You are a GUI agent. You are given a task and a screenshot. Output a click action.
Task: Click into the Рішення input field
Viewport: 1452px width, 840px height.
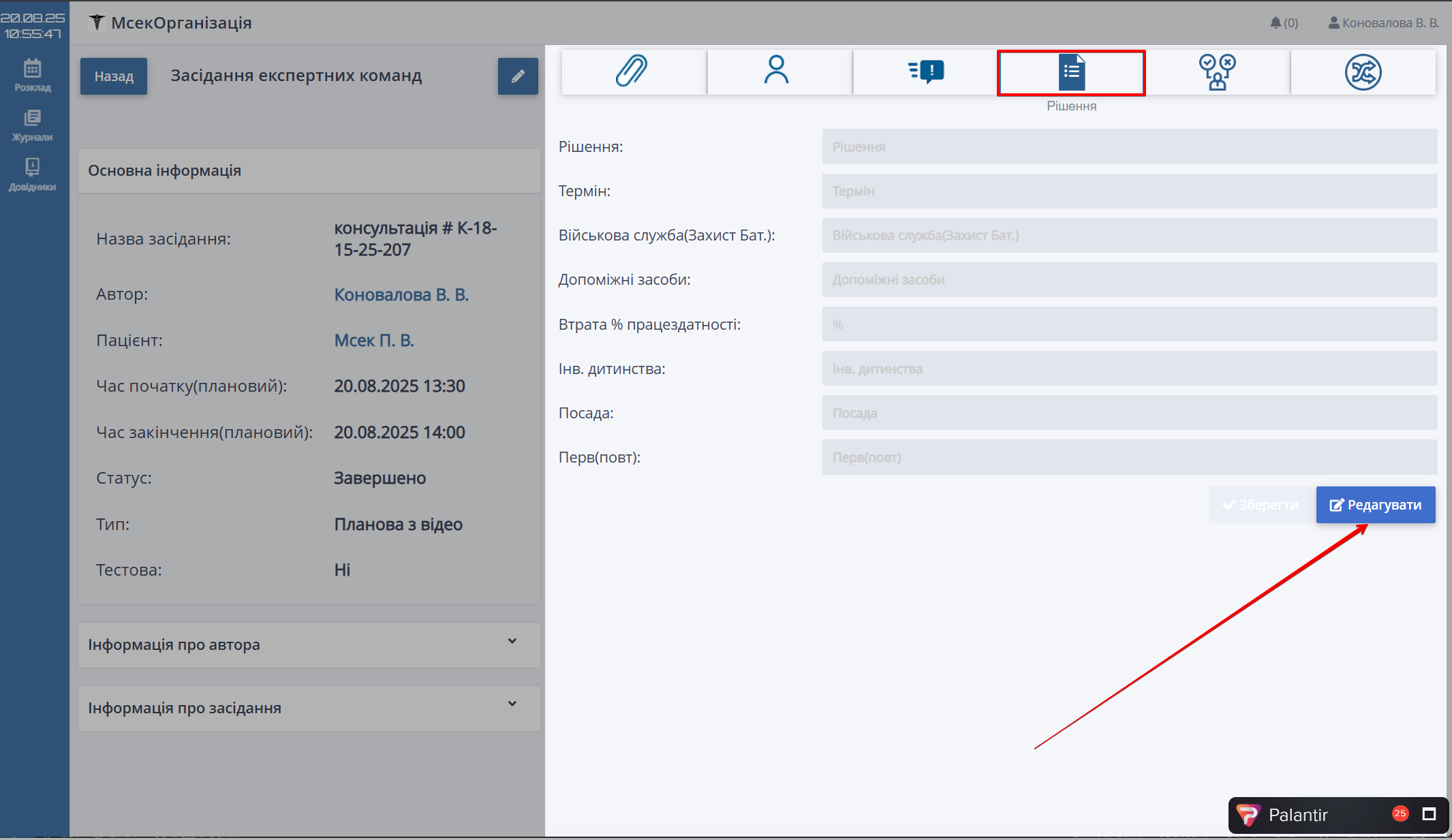[x=1129, y=147]
